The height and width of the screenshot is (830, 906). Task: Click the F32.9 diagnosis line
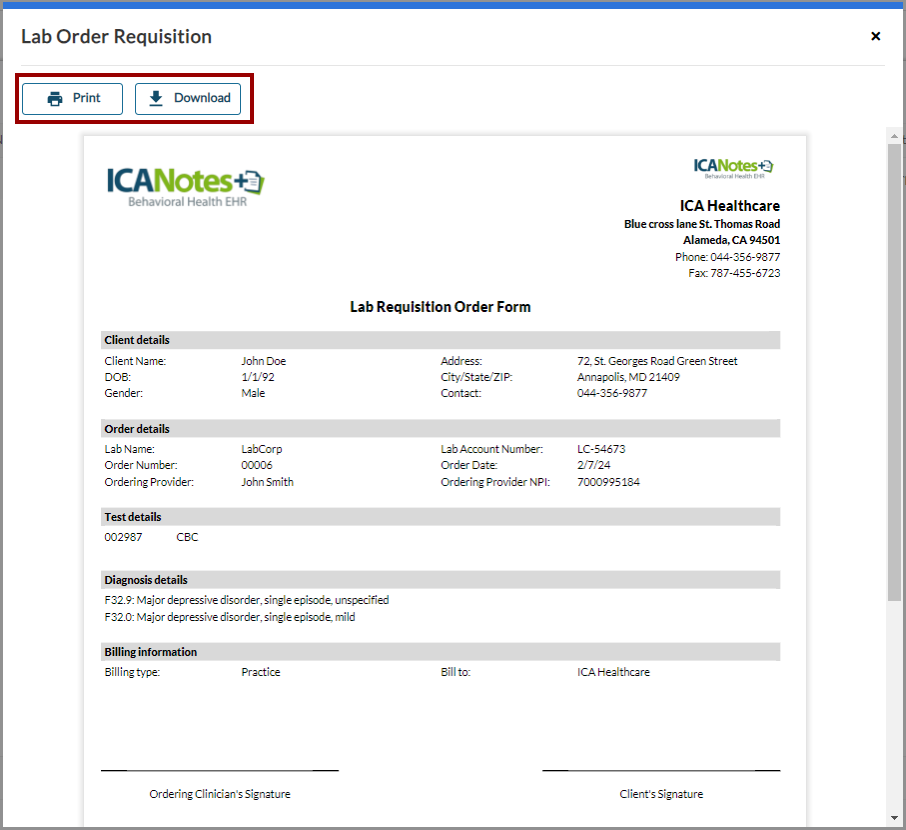pos(246,600)
